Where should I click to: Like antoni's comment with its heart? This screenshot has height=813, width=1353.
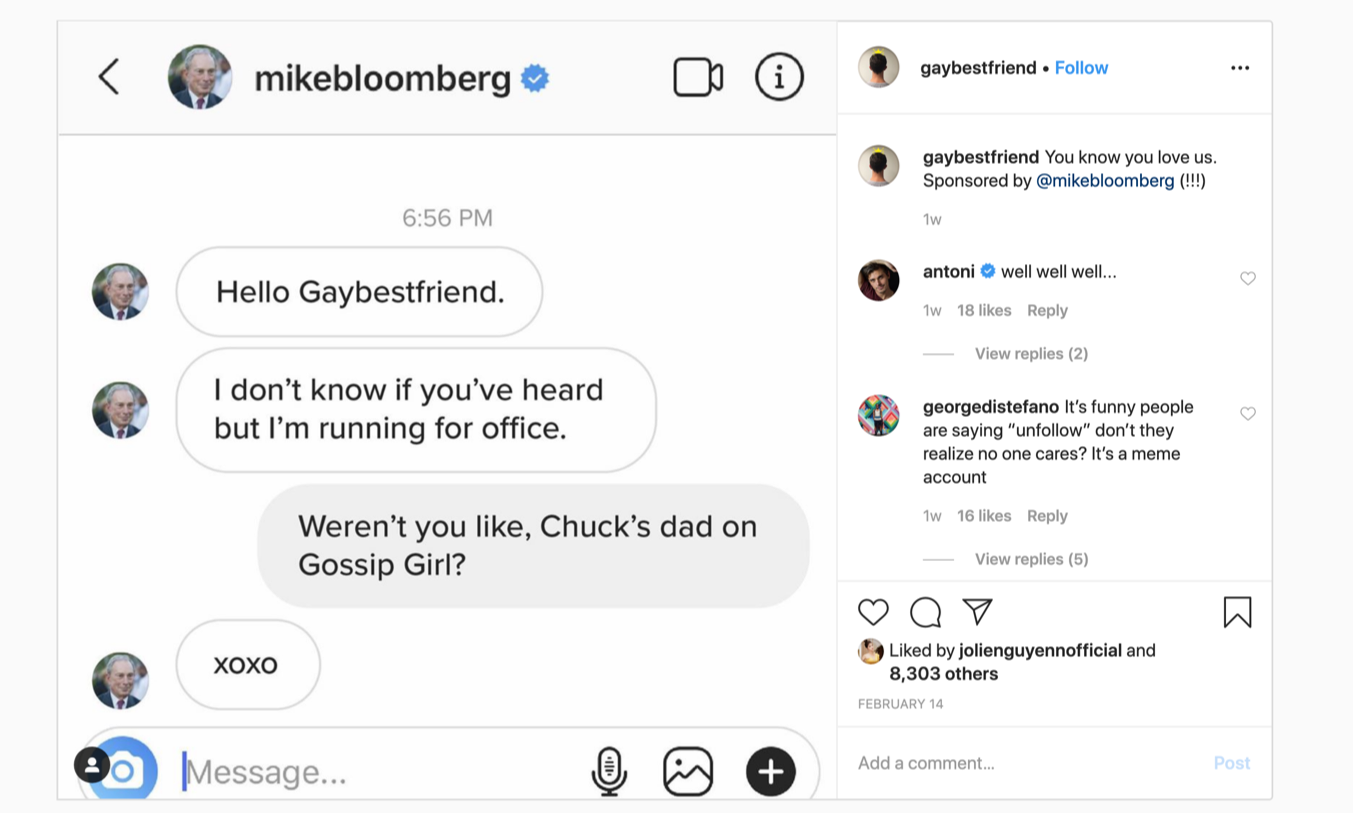tap(1247, 278)
